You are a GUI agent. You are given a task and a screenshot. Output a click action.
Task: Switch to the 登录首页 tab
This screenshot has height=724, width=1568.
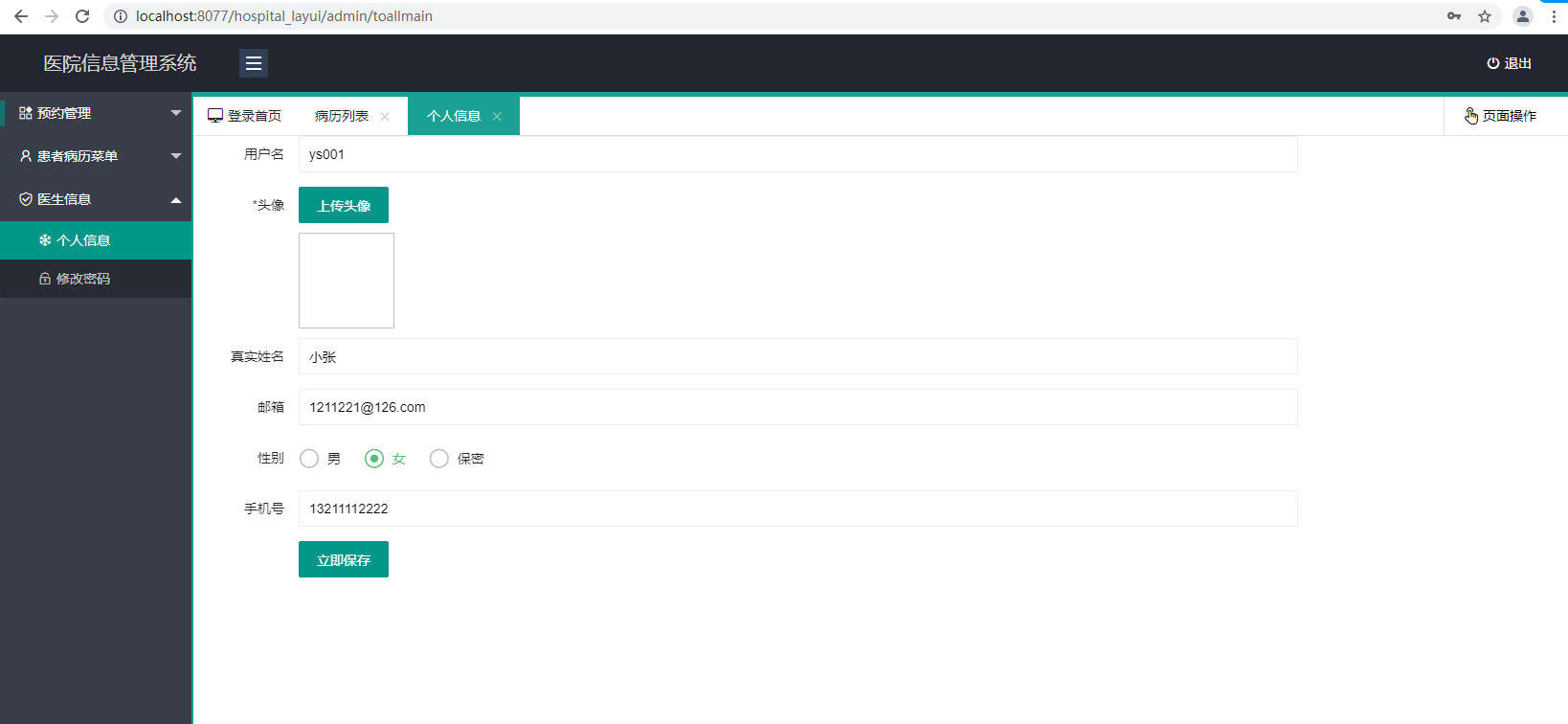pyautogui.click(x=245, y=116)
